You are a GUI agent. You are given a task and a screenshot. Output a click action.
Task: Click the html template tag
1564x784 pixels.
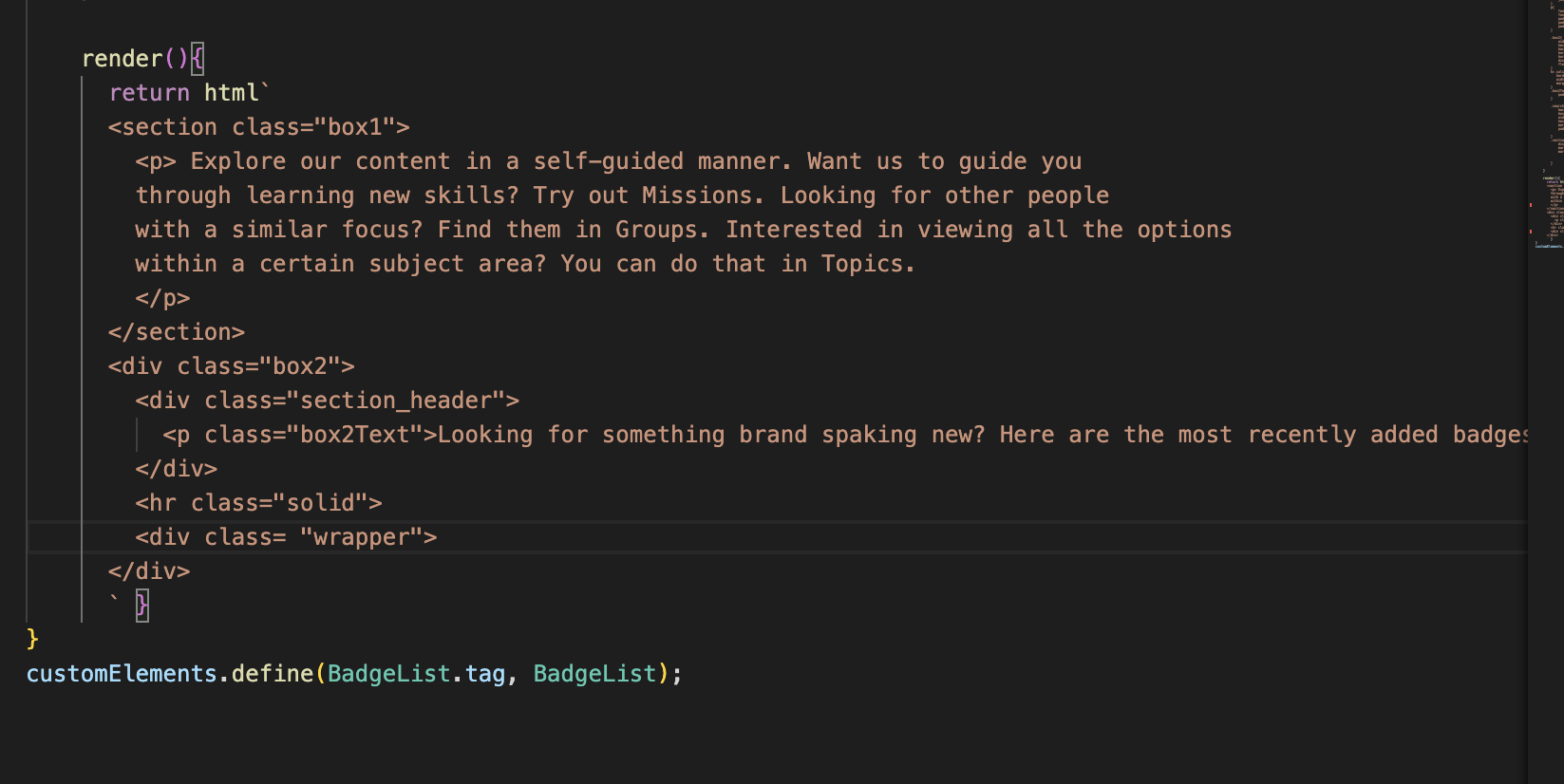pos(231,93)
